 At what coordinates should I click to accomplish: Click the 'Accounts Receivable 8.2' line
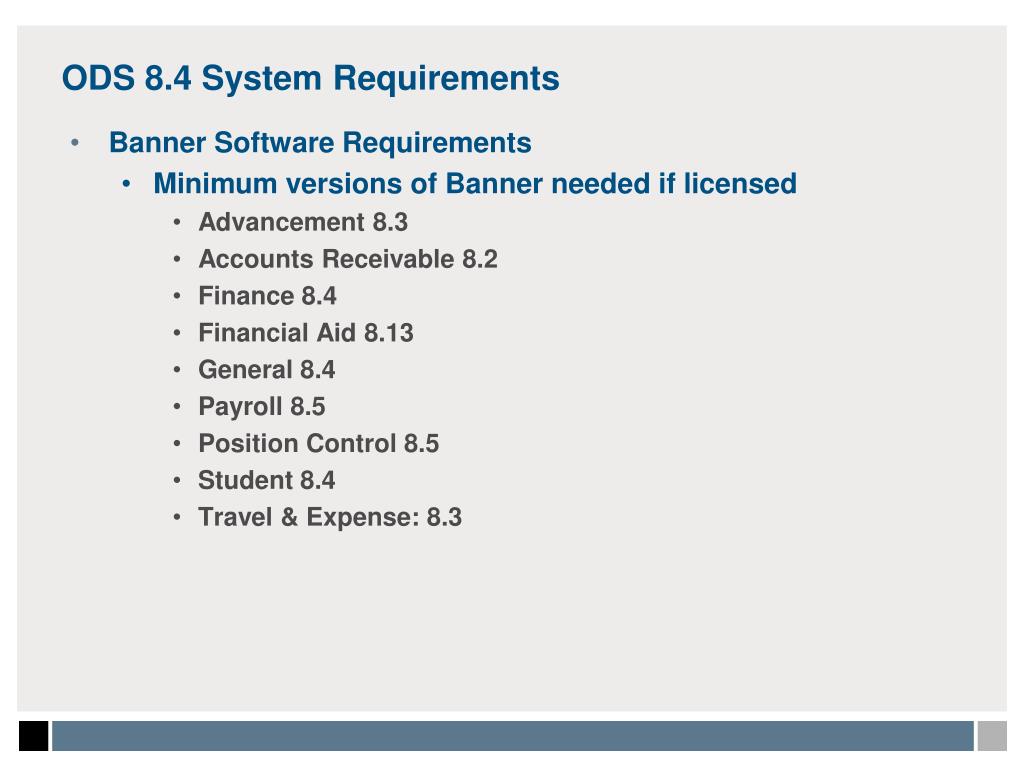(348, 259)
